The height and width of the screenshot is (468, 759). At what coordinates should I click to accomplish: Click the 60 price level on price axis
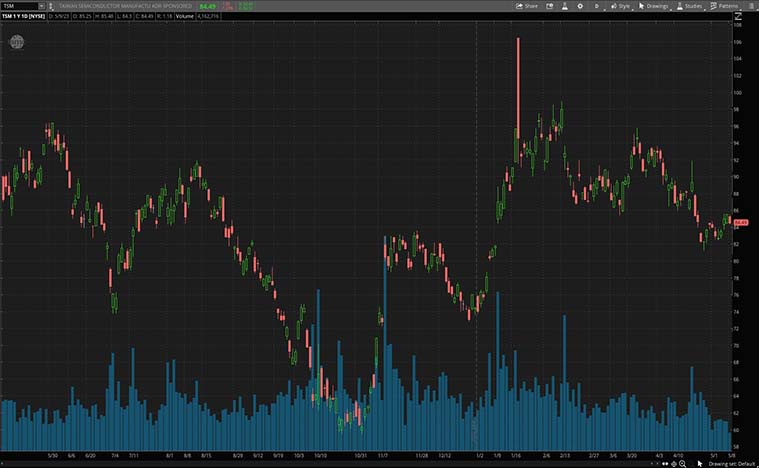(736, 430)
